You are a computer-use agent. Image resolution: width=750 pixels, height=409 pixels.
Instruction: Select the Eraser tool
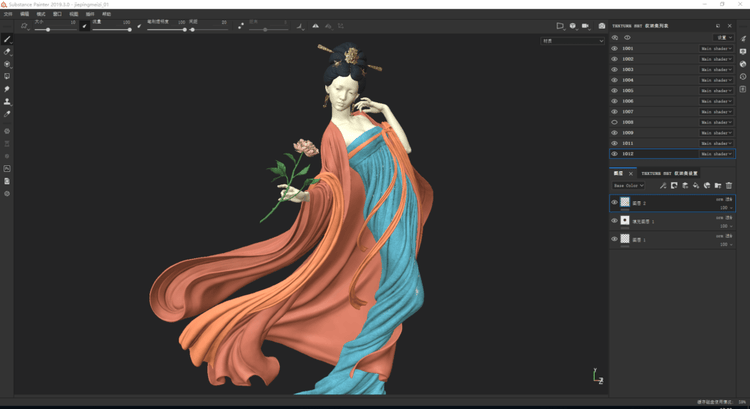(x=7, y=52)
